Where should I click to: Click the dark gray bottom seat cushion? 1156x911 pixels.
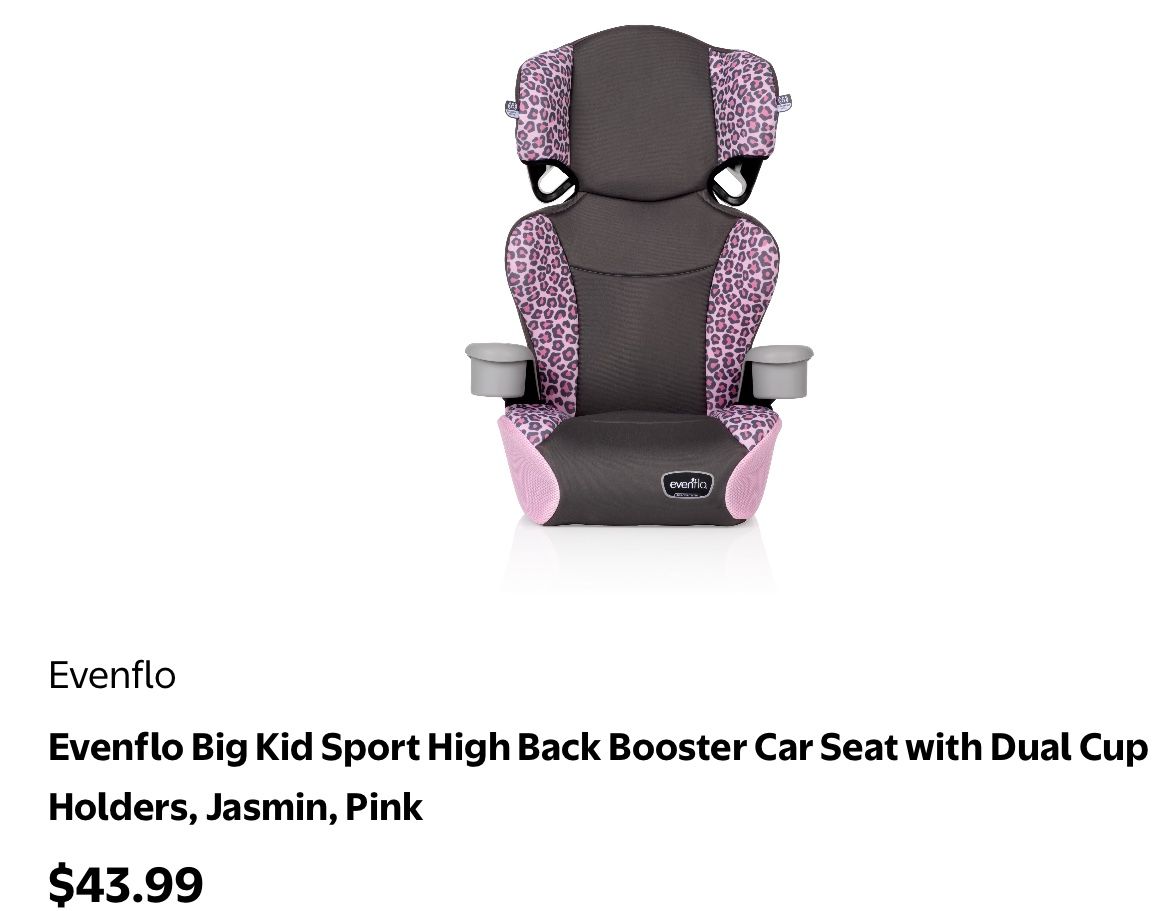tap(640, 469)
